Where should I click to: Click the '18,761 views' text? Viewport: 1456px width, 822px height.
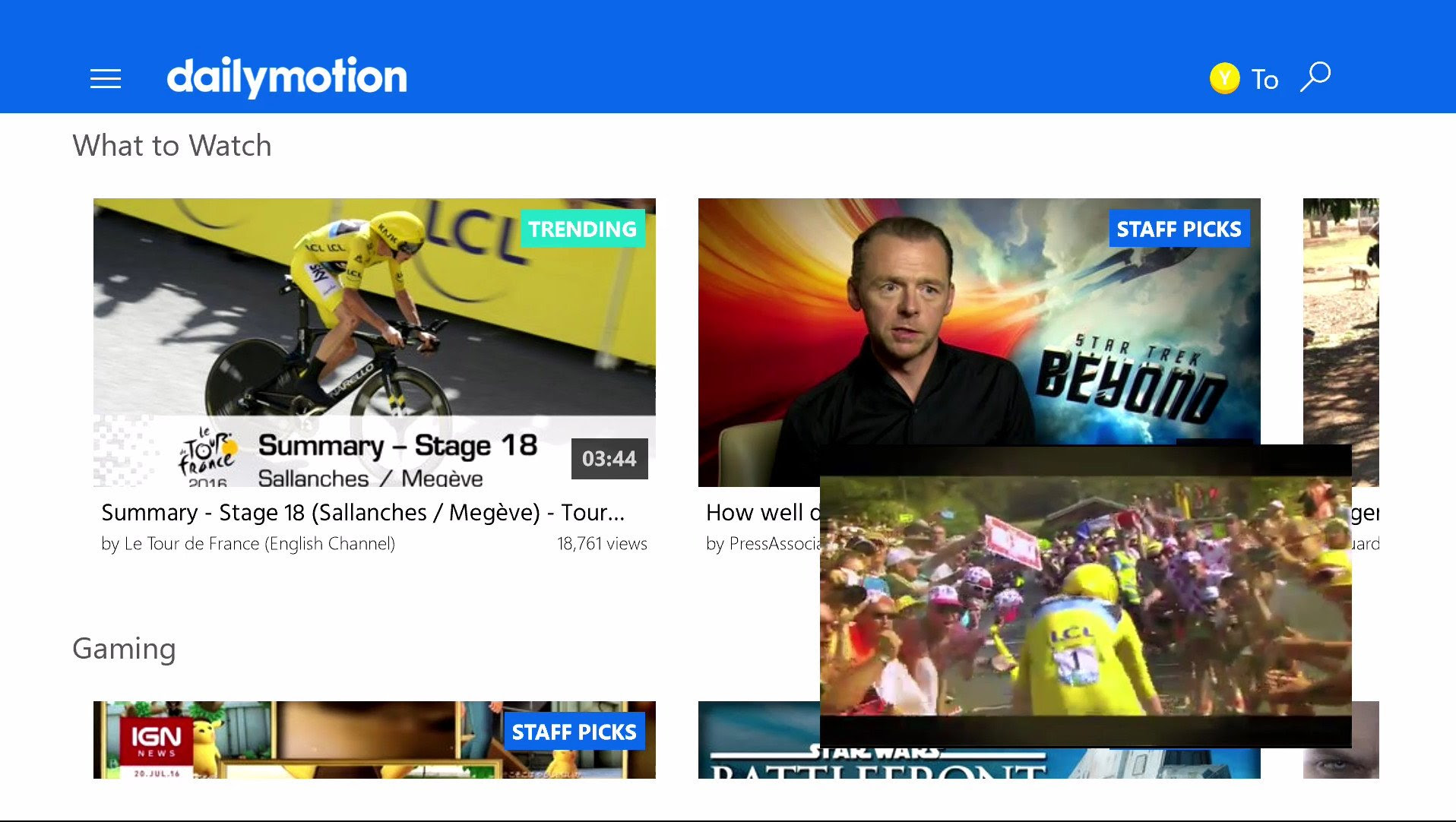602,543
